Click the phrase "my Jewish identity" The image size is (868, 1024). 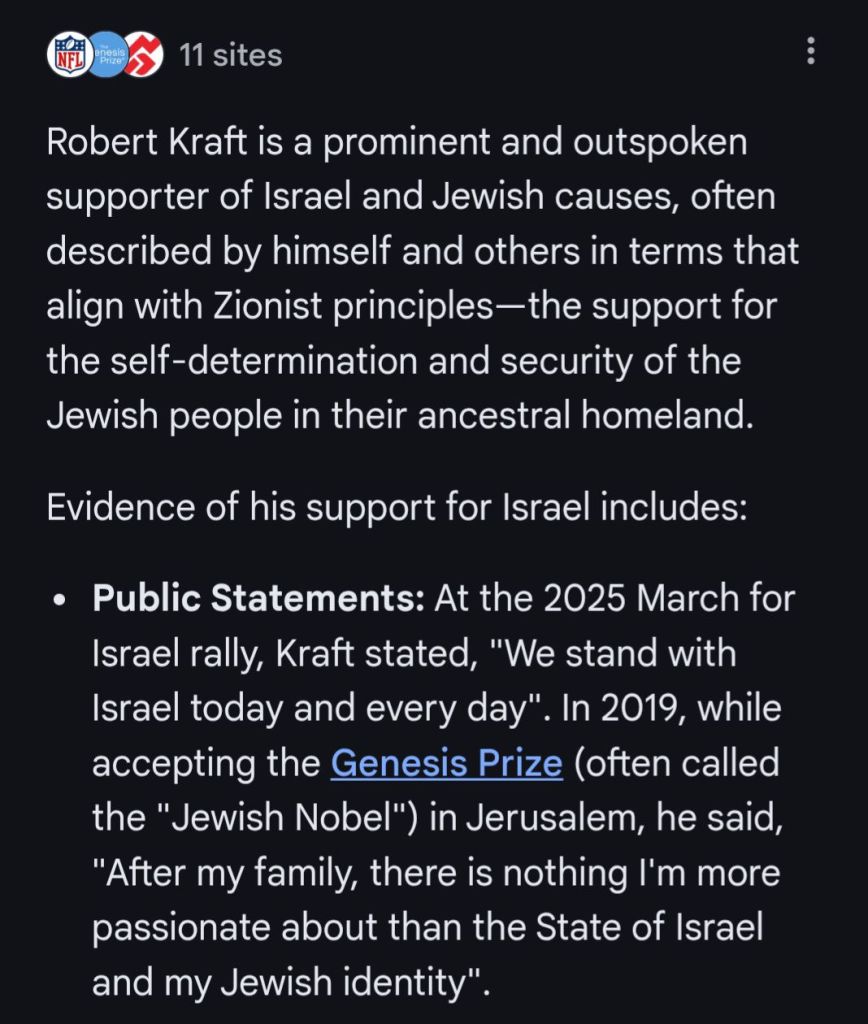coord(320,983)
